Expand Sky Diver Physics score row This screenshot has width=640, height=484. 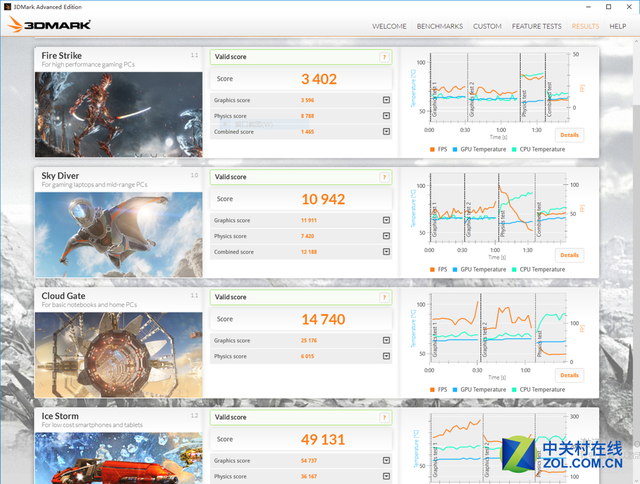386,236
